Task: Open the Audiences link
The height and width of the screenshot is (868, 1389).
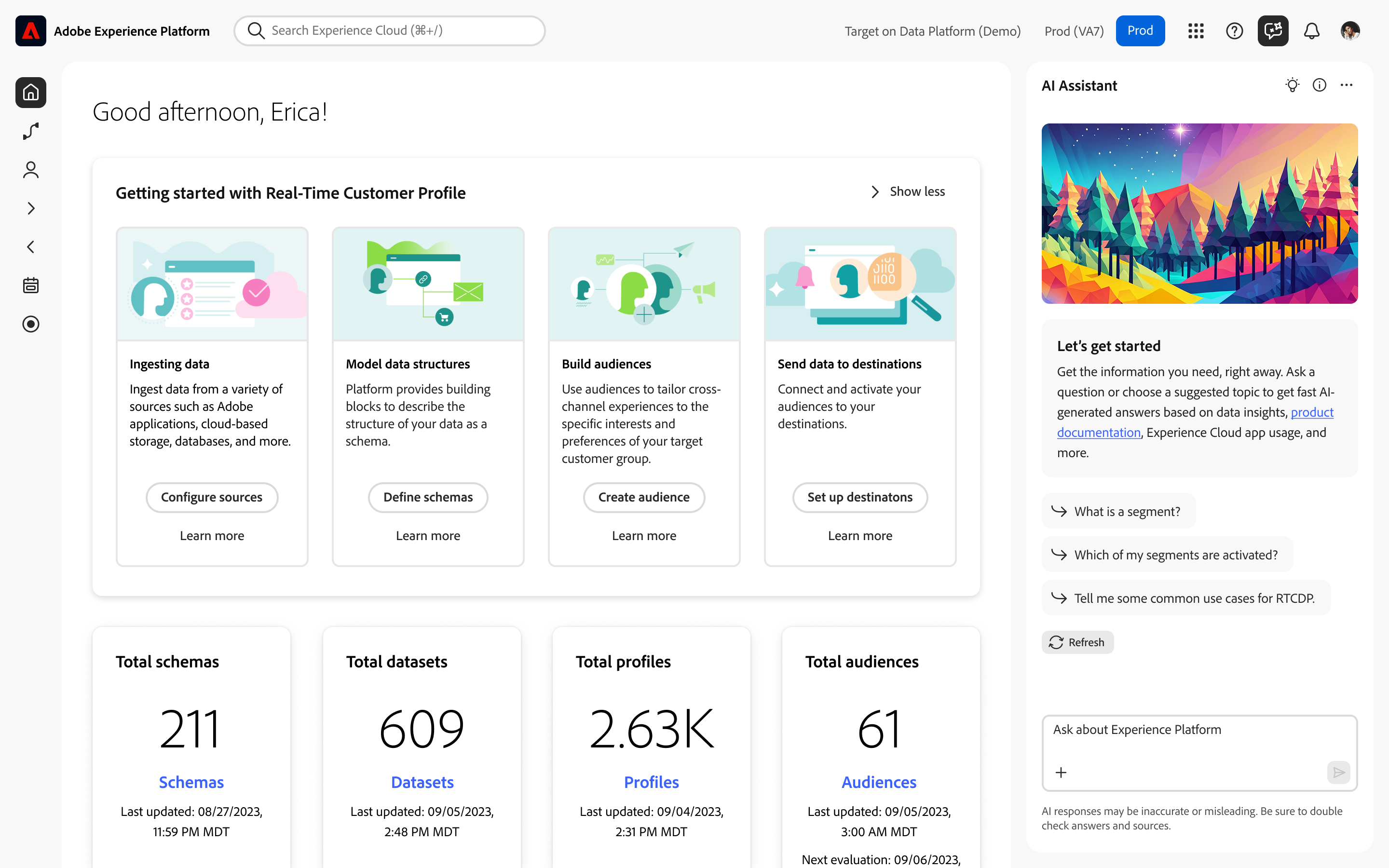Action: [879, 782]
